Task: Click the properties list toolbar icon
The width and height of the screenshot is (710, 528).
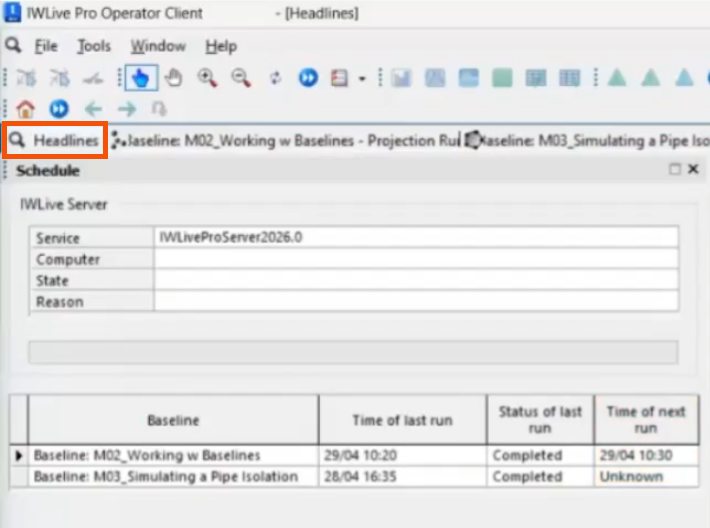Action: click(339, 78)
